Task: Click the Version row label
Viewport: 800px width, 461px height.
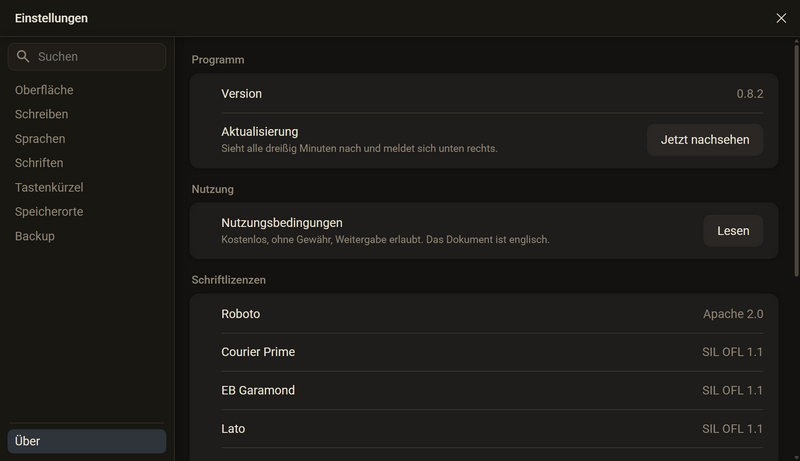Action: [x=241, y=94]
